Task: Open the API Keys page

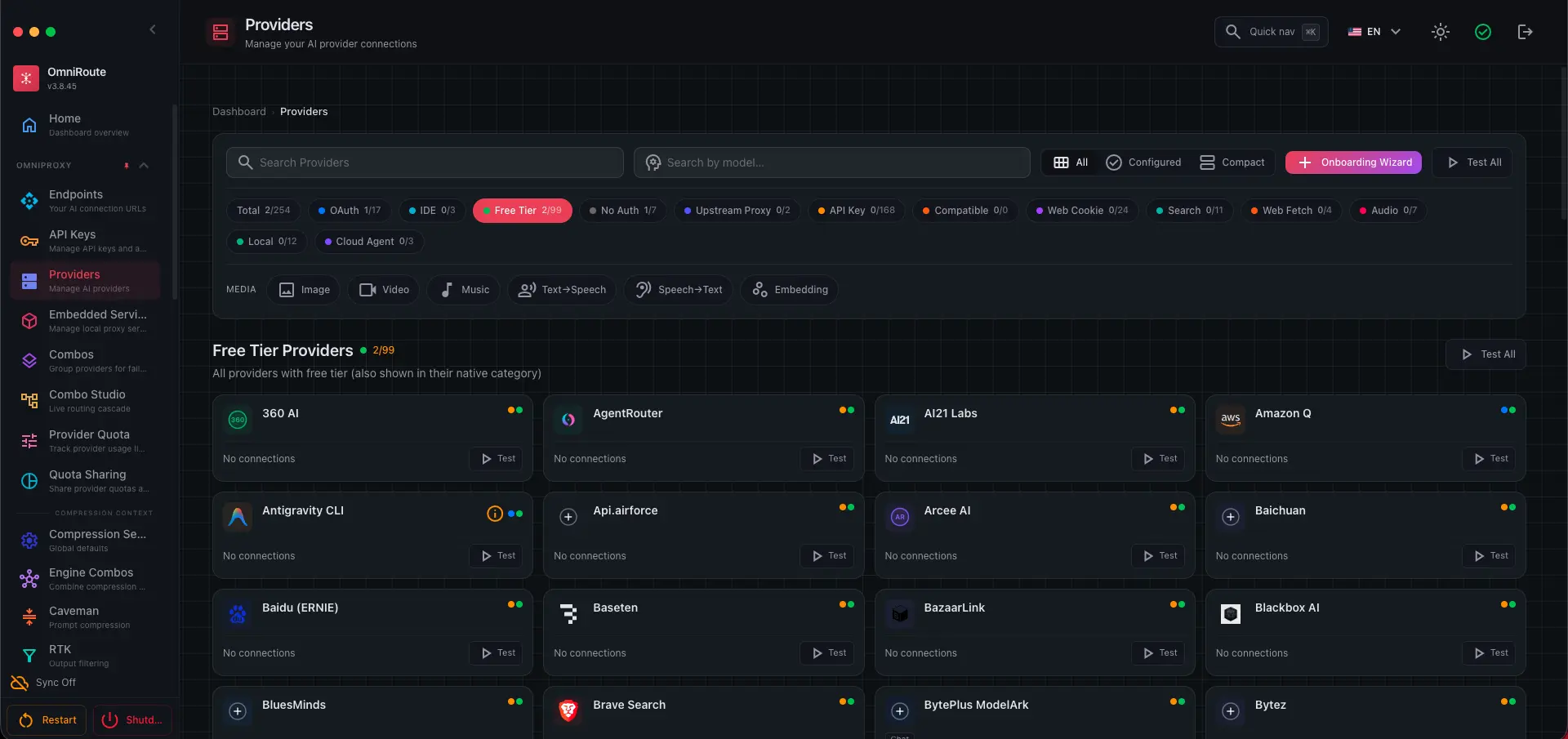Action: [x=87, y=241]
